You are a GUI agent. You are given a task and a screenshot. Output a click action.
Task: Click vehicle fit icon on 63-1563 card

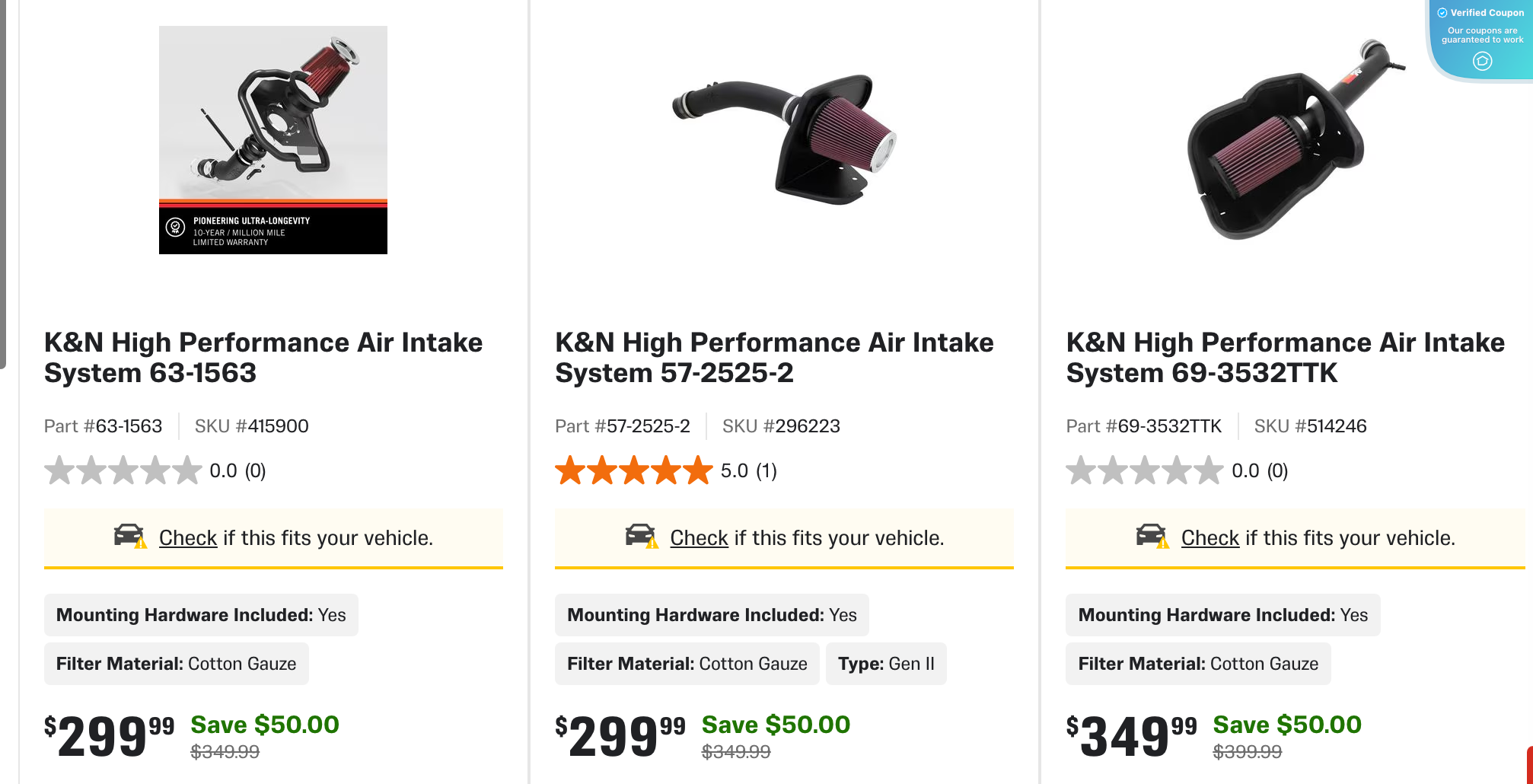[130, 536]
